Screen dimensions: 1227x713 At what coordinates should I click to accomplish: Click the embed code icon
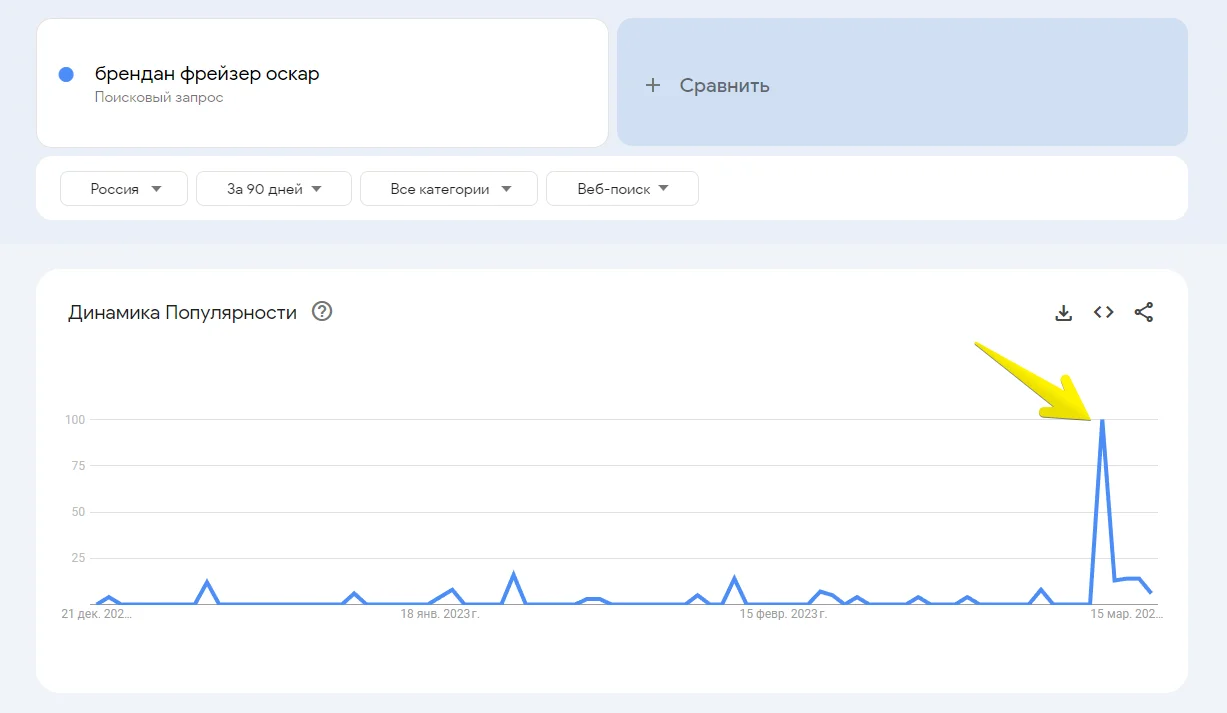(x=1103, y=312)
